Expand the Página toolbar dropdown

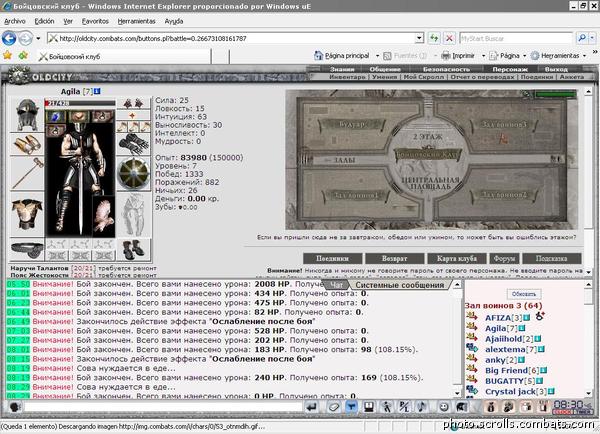point(524,56)
